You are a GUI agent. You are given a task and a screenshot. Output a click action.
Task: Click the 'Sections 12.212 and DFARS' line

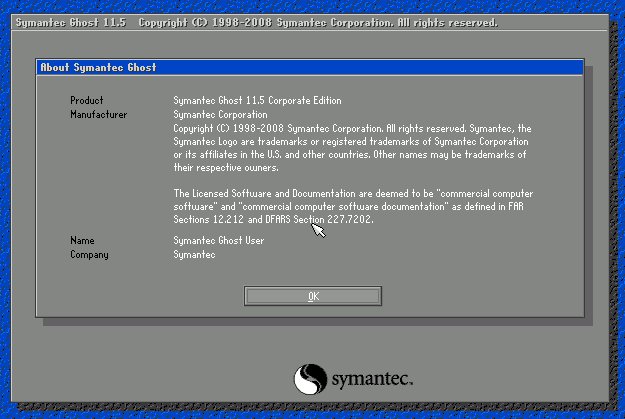pos(273,220)
